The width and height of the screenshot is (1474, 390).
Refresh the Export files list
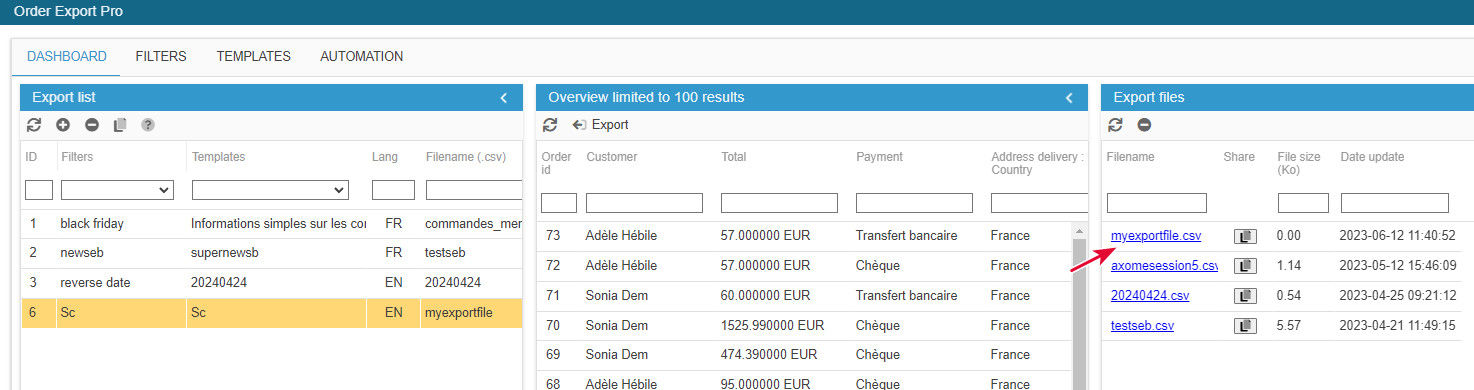[1116, 125]
